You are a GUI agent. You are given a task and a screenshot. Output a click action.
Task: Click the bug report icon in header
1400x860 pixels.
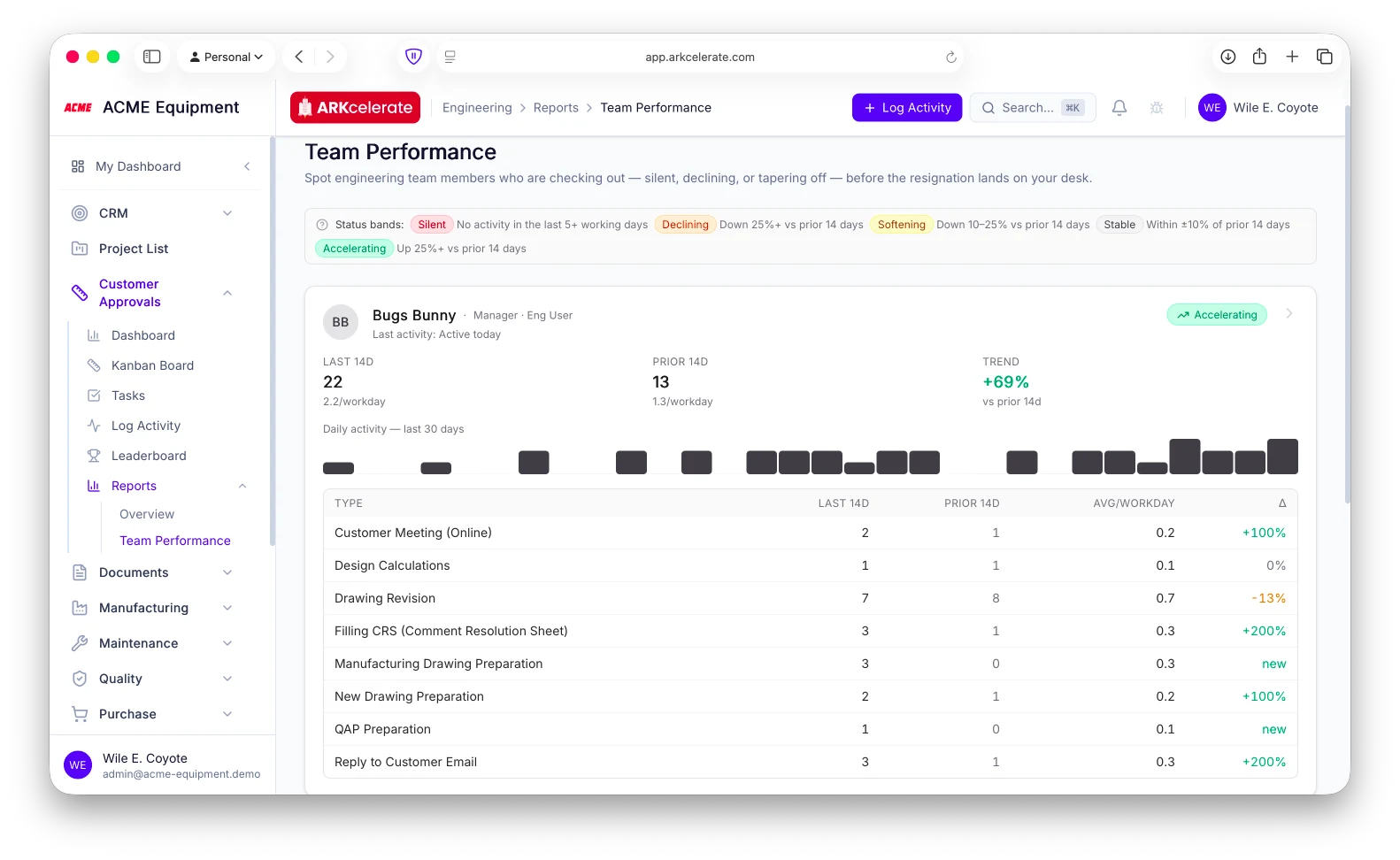point(1157,108)
